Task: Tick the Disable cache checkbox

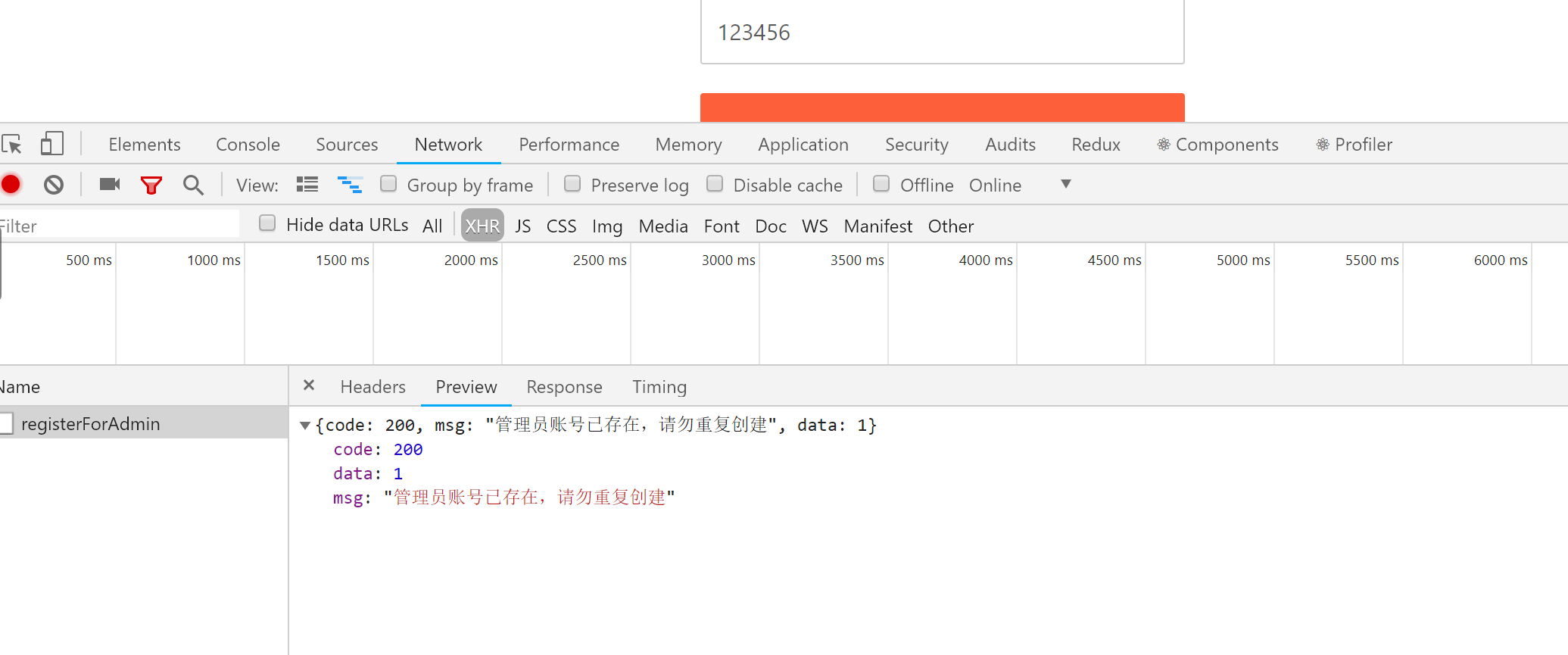Action: [715, 184]
